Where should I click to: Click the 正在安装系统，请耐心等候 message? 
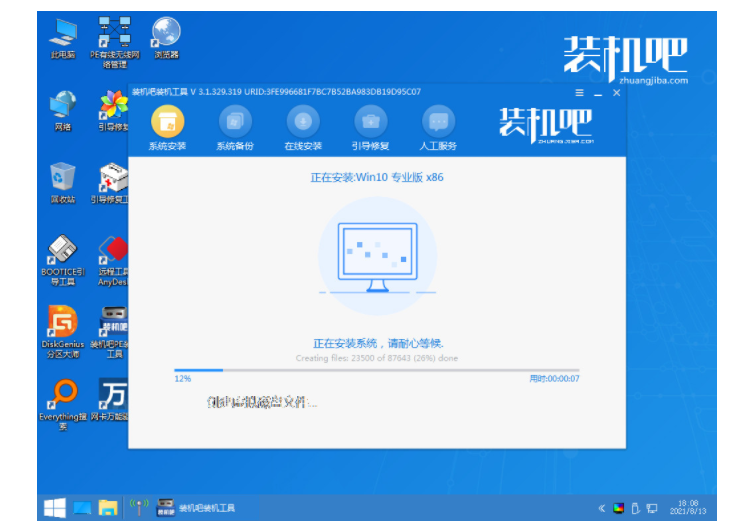[x=378, y=344]
